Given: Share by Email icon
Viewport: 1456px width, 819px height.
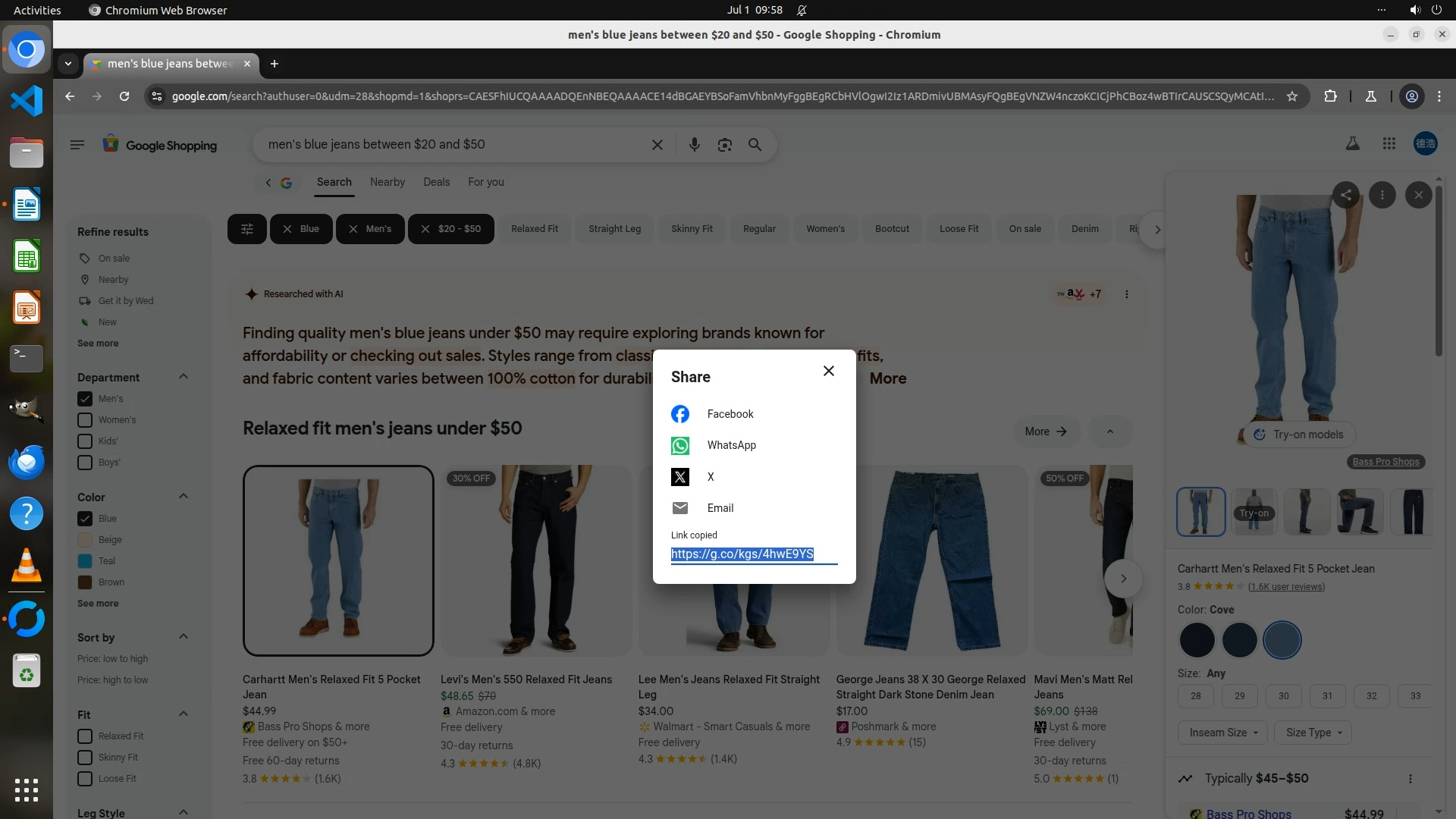Looking at the screenshot, I should 680,508.
